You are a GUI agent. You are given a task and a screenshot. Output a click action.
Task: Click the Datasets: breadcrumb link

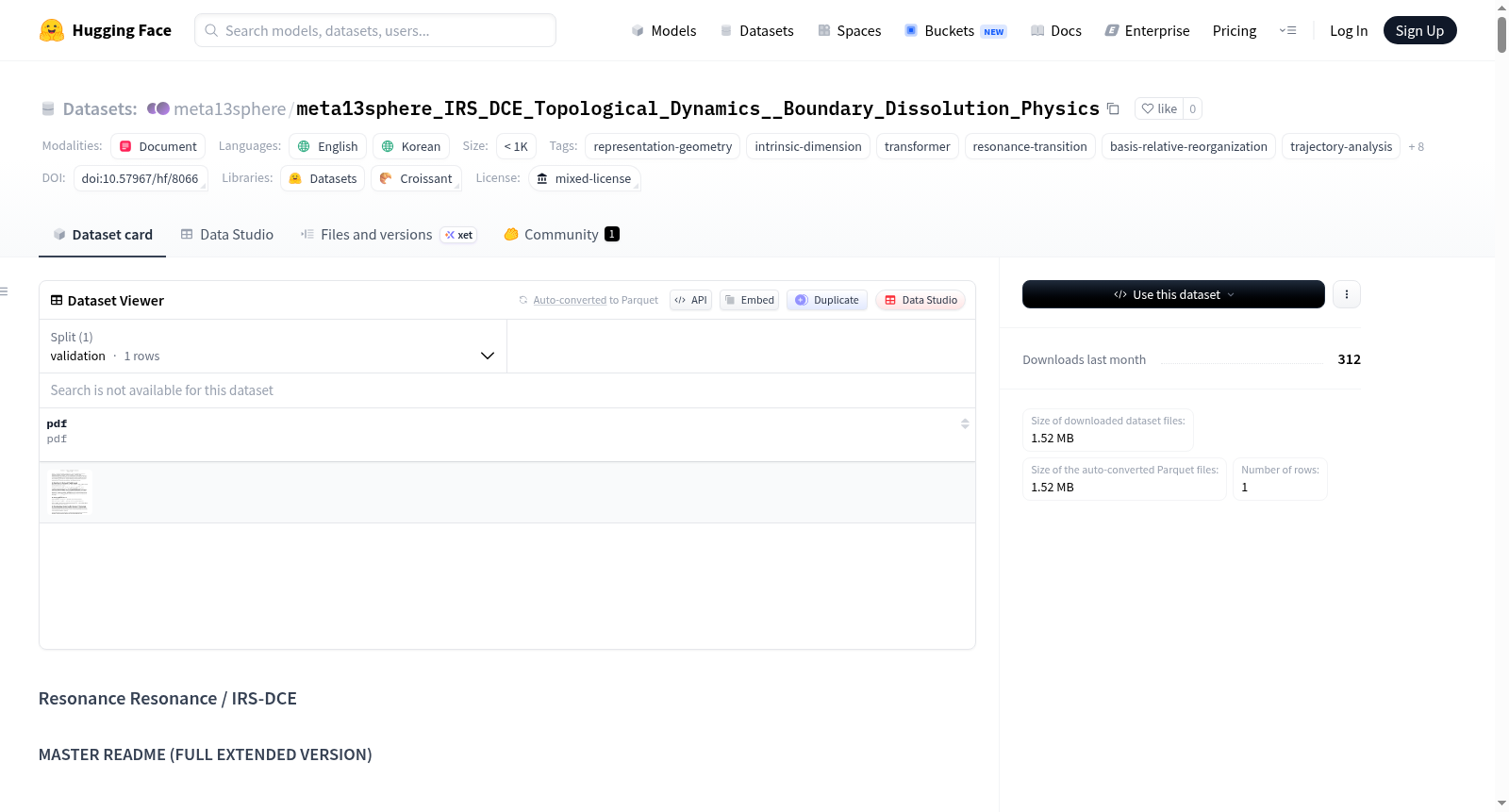point(100,108)
